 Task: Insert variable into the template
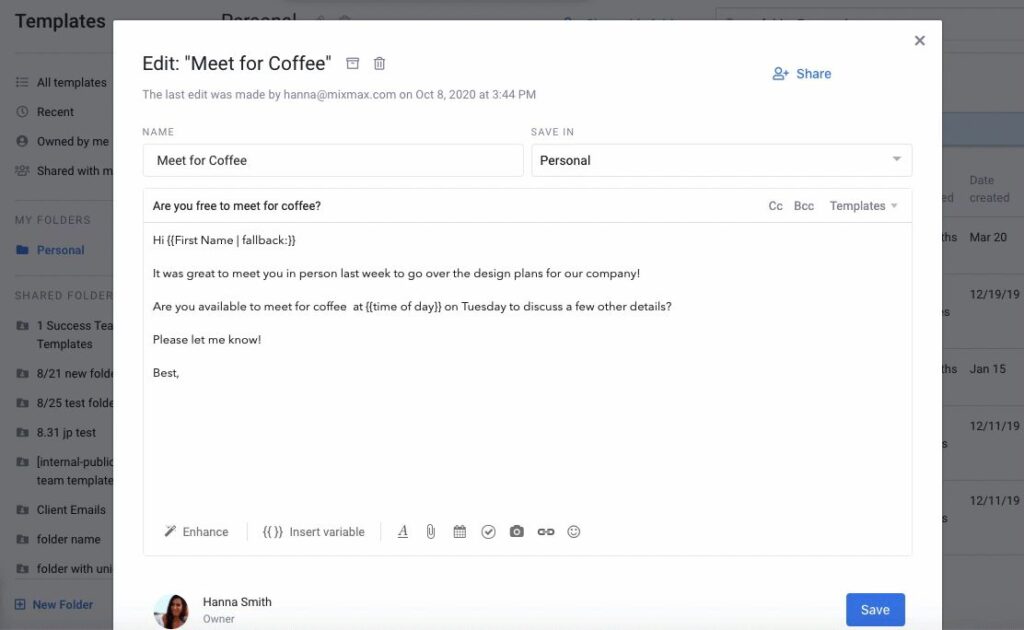[313, 532]
